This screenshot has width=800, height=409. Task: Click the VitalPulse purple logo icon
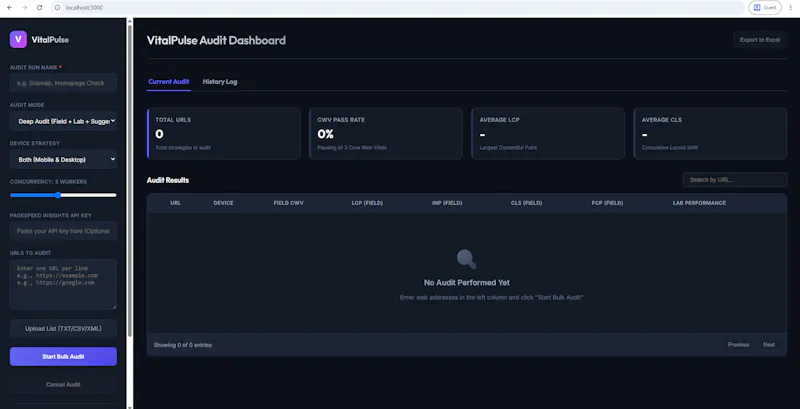pos(18,39)
